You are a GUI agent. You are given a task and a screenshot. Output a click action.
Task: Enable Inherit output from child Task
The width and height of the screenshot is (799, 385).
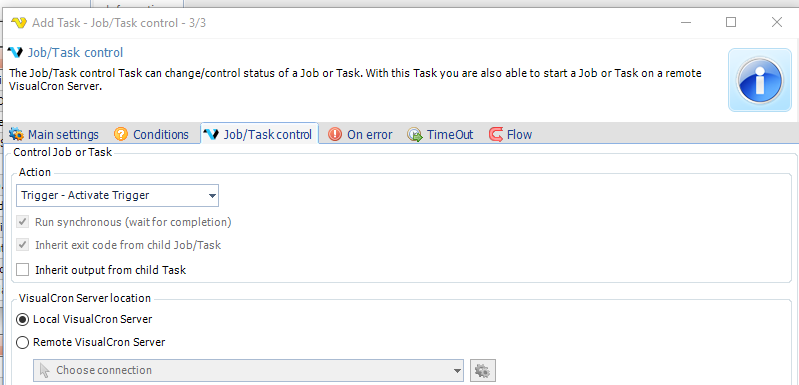click(x=22, y=269)
